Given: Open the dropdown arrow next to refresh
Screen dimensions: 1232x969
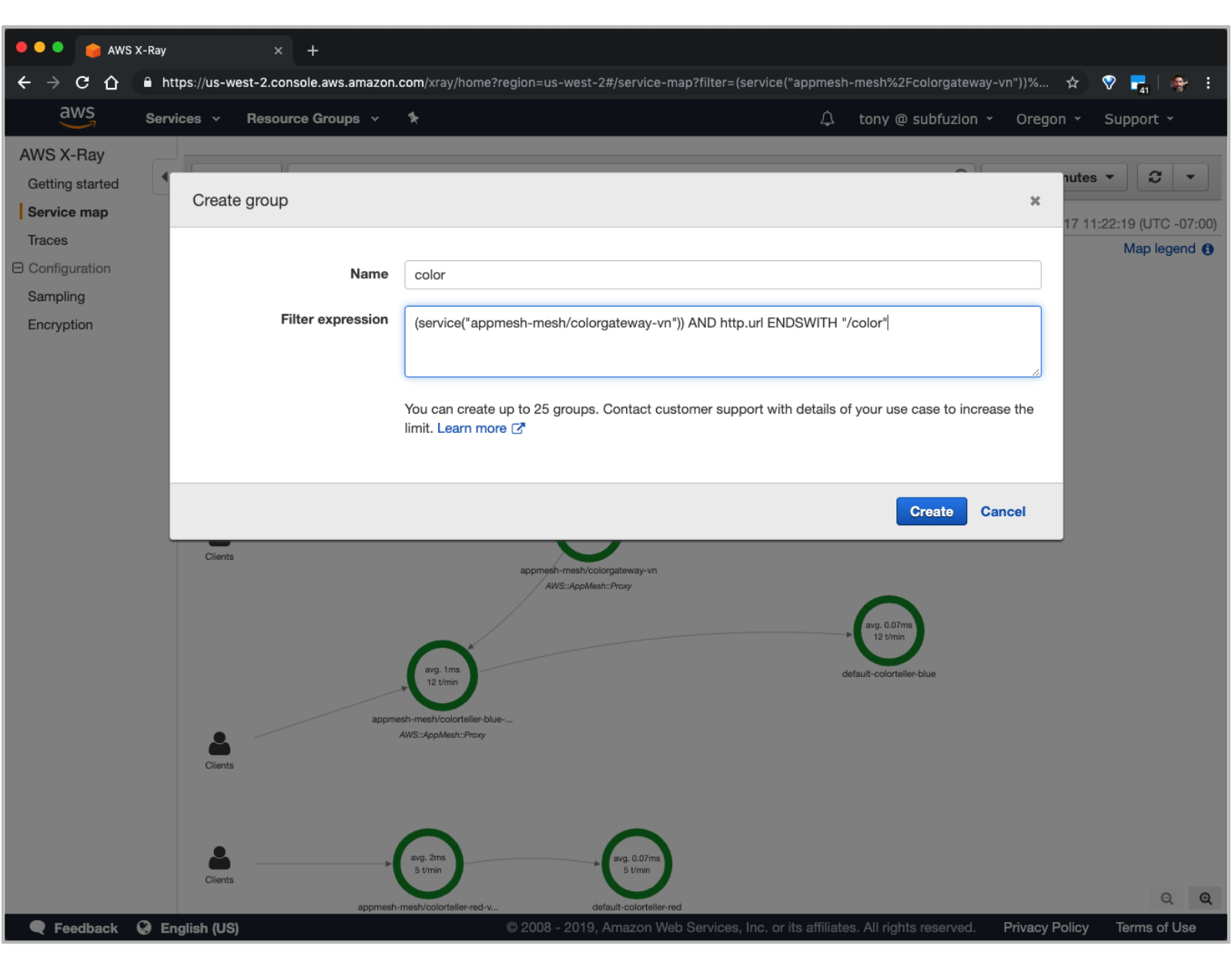Looking at the screenshot, I should pos(1190,177).
